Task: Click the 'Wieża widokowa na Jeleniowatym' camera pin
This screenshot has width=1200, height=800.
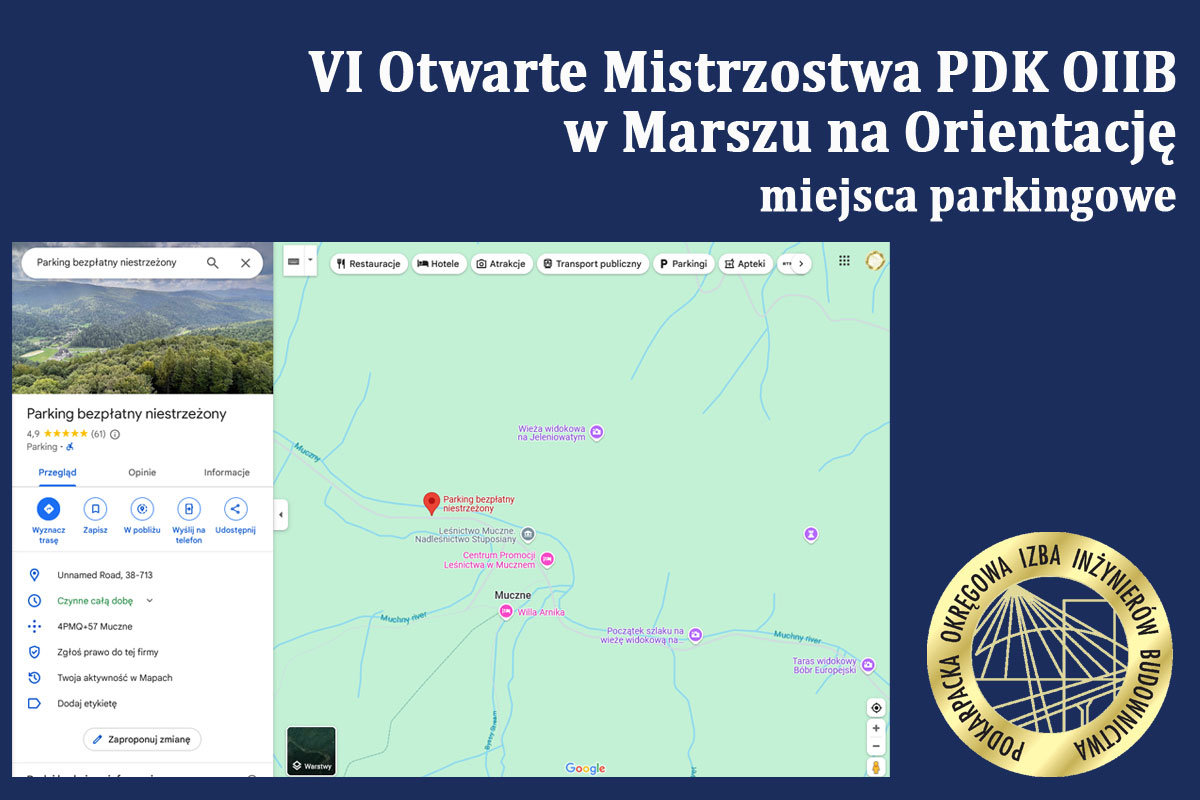Action: click(x=597, y=432)
